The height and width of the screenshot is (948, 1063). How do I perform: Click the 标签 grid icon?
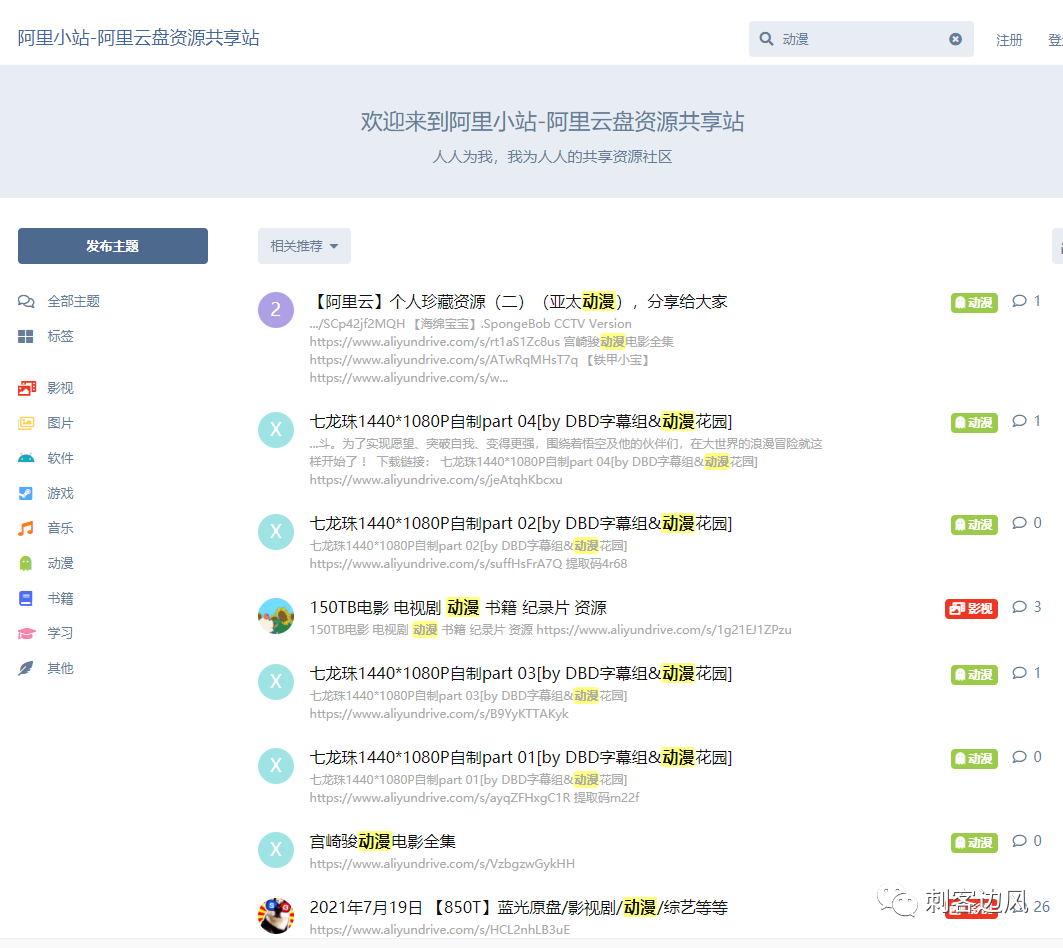(x=26, y=336)
